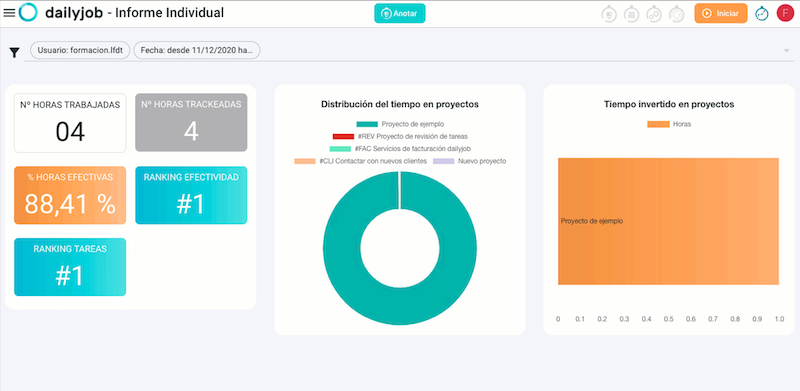
Task: Toggle the #FAC Servicios de facturación legend swatch
Action: [340, 149]
